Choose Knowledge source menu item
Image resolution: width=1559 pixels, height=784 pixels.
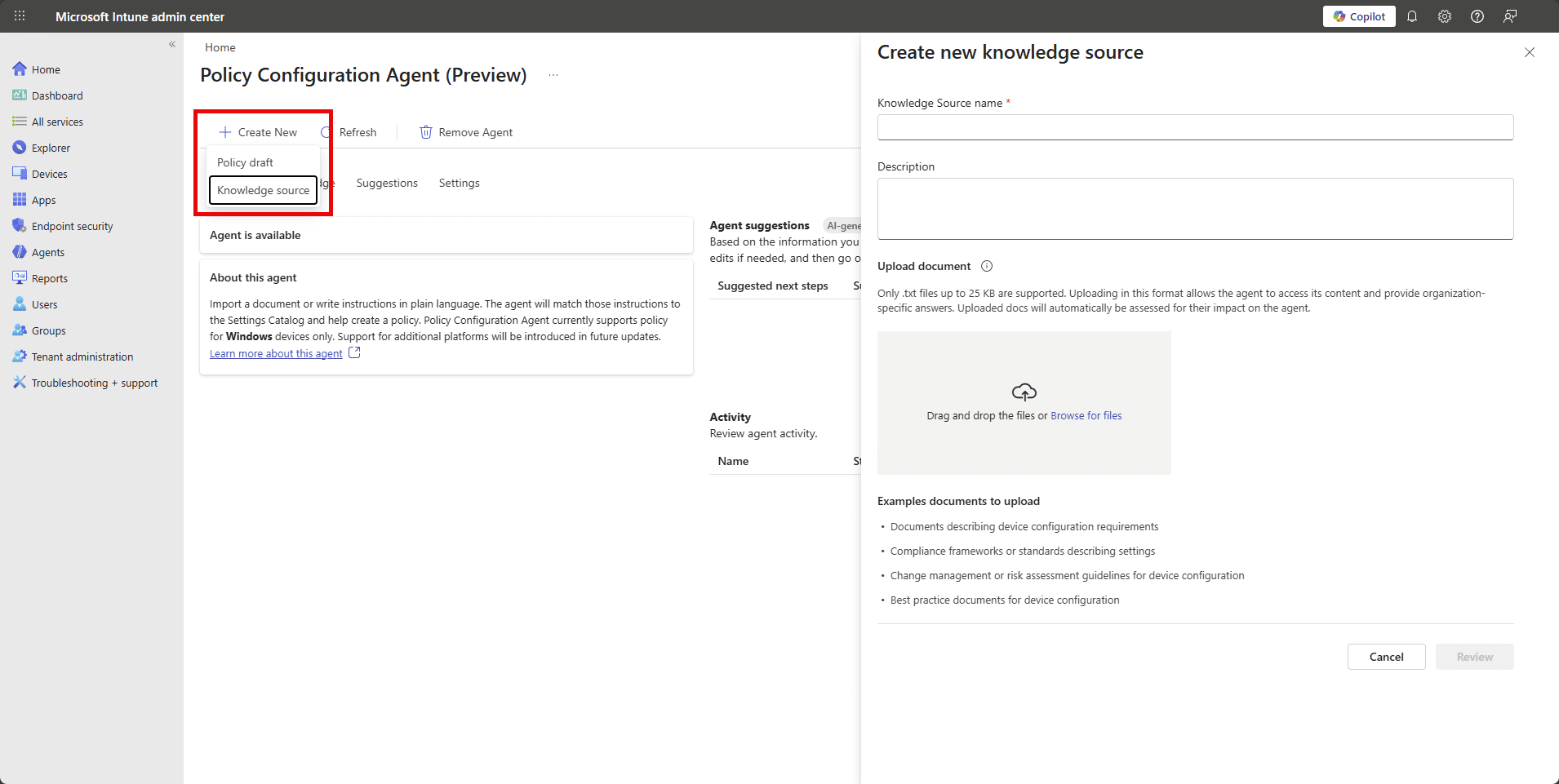263,190
